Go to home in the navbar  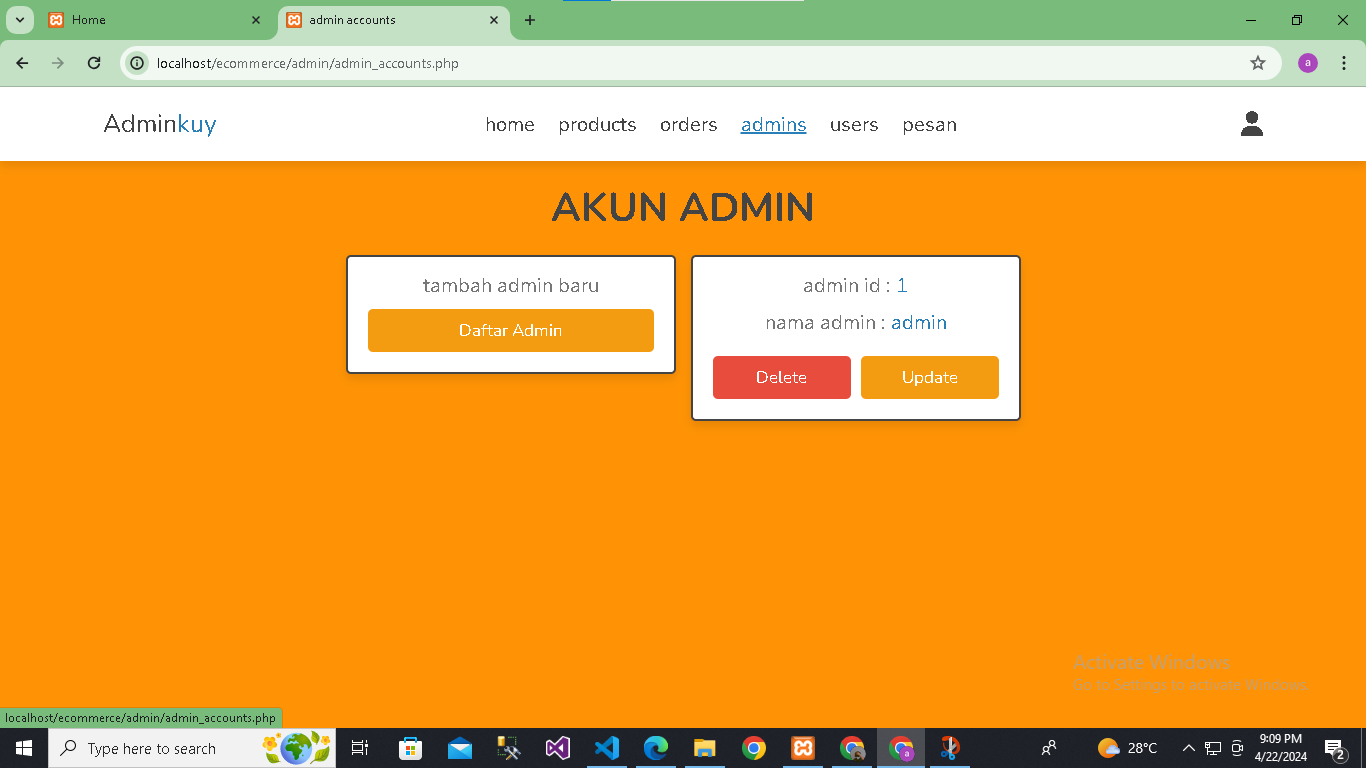[510, 124]
